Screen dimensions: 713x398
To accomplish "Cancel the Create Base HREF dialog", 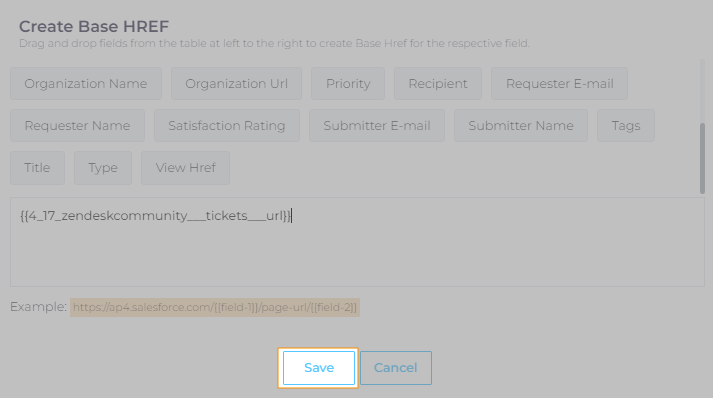I will pyautogui.click(x=396, y=368).
